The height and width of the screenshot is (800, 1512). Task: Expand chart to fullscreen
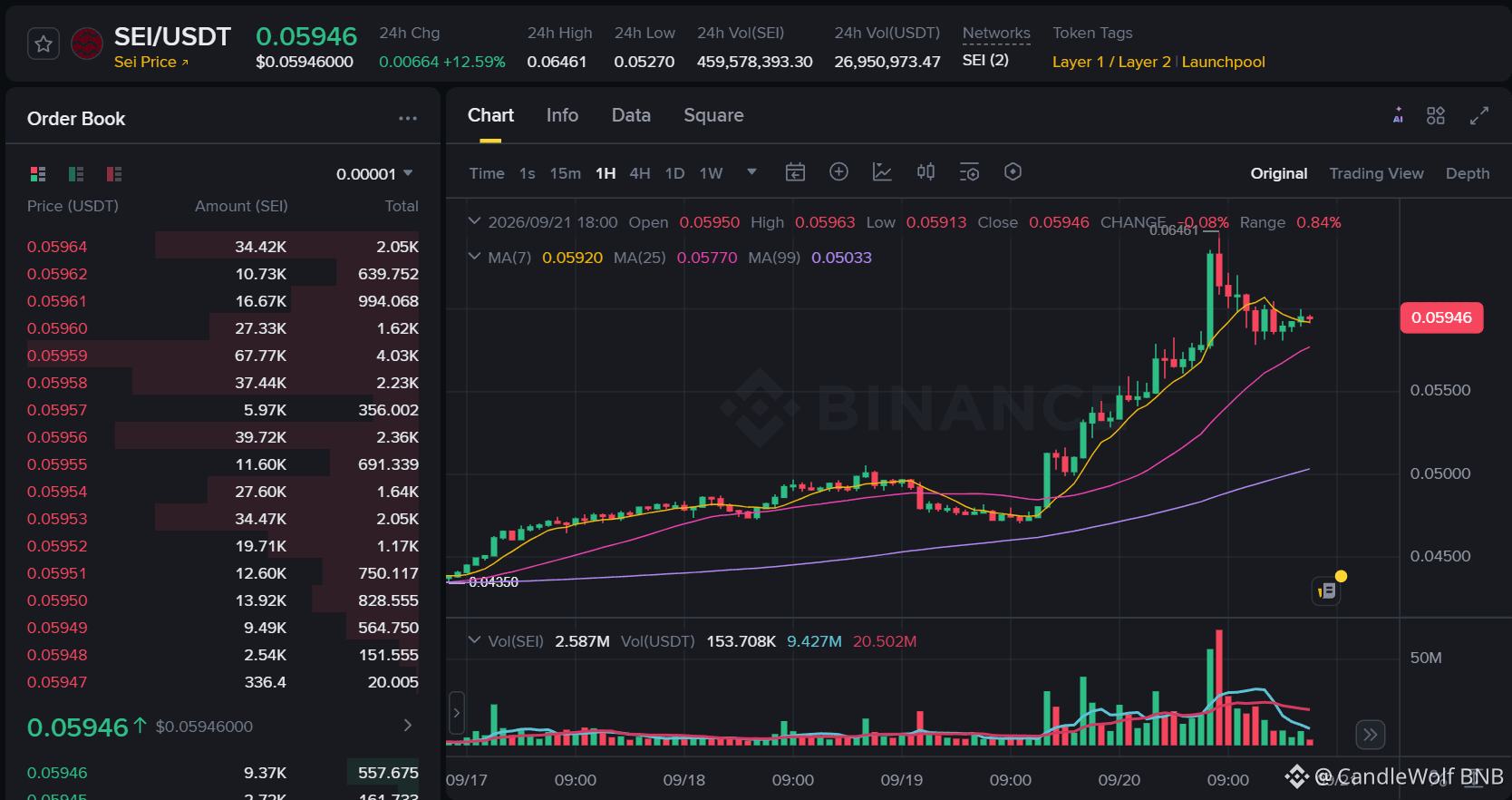point(1479,115)
